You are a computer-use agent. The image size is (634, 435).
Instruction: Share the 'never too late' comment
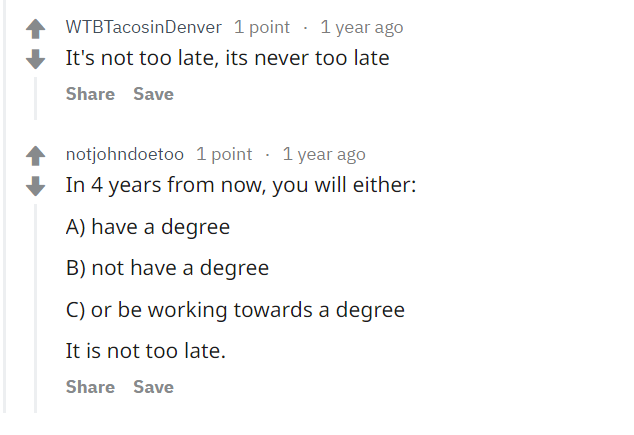pos(90,94)
